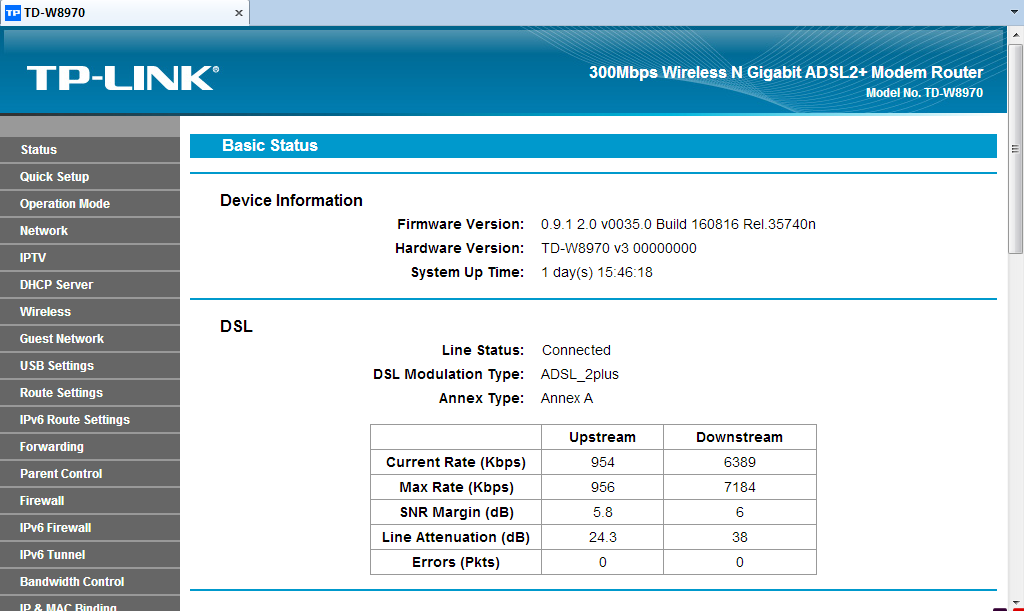Viewport: 1024px width, 611px height.
Task: Close the TD-W8970 tab
Action: (x=238, y=13)
